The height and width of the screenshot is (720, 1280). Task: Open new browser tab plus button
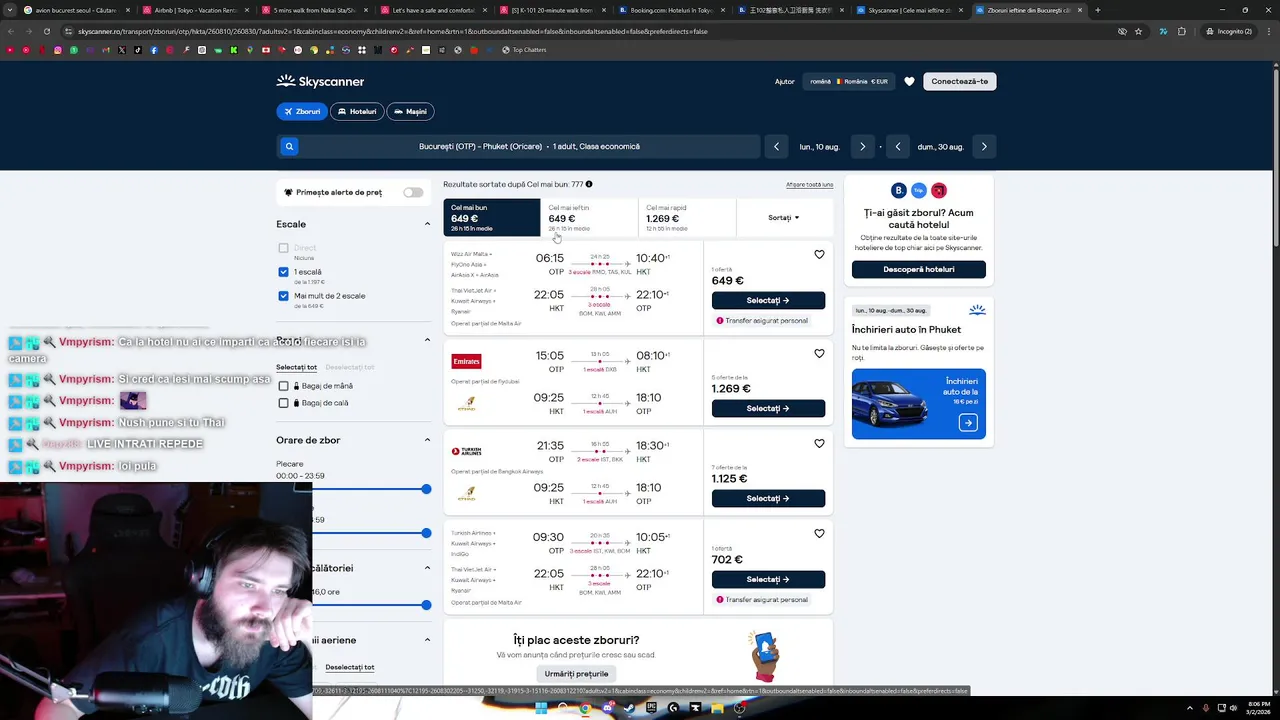[x=1097, y=10]
